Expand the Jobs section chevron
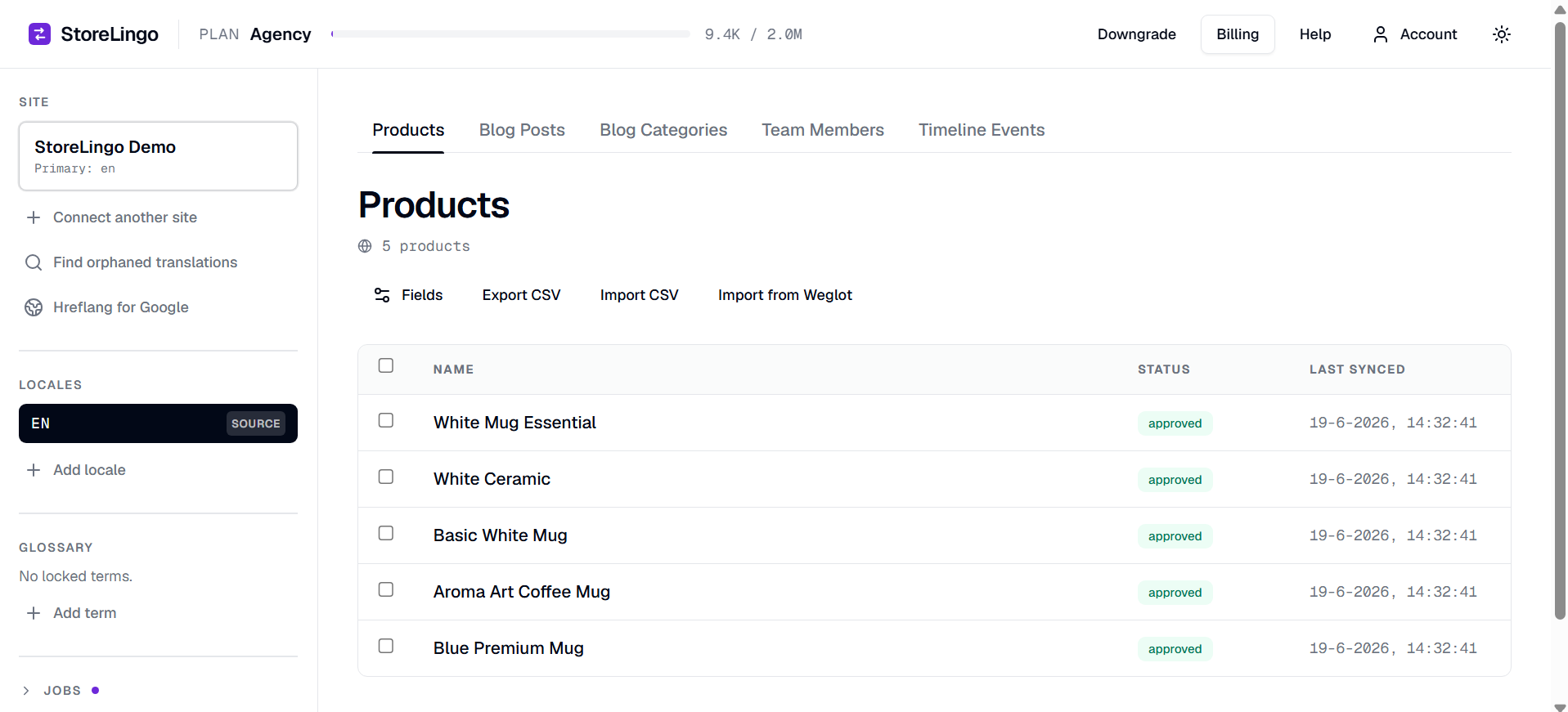The width and height of the screenshot is (1568, 712). pos(26,691)
